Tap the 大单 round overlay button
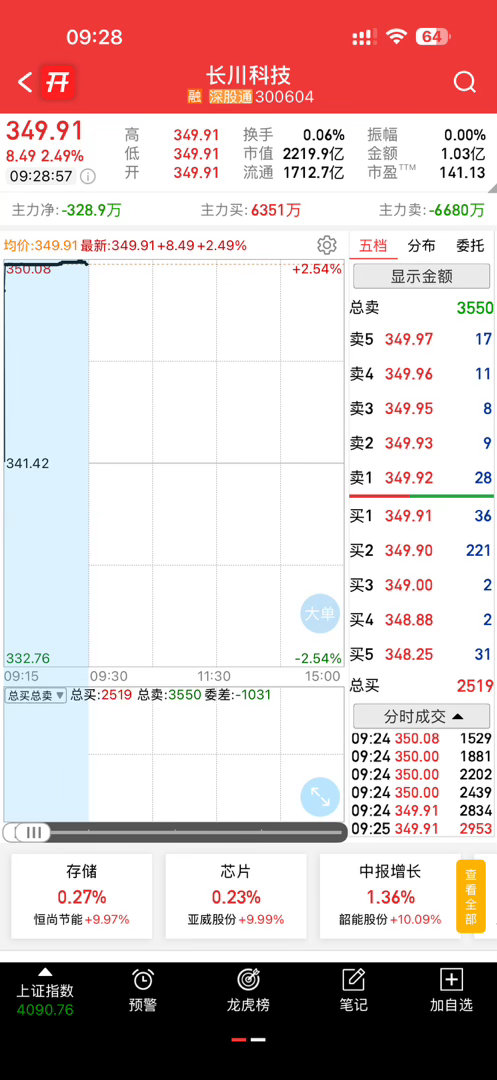 320,614
